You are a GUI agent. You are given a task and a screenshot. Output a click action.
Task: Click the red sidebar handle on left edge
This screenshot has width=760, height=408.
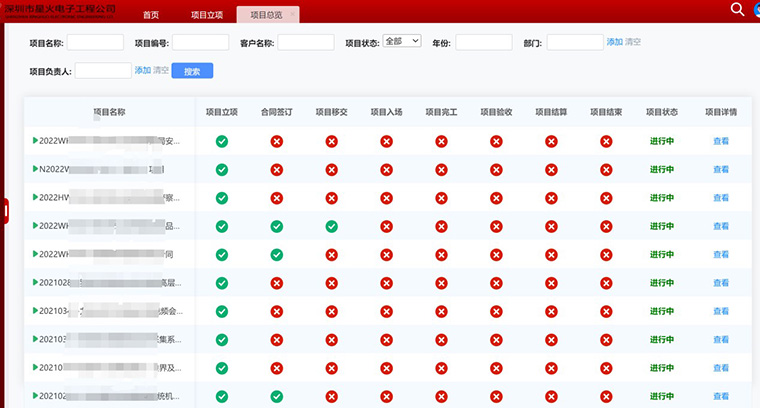pyautogui.click(x=6, y=211)
